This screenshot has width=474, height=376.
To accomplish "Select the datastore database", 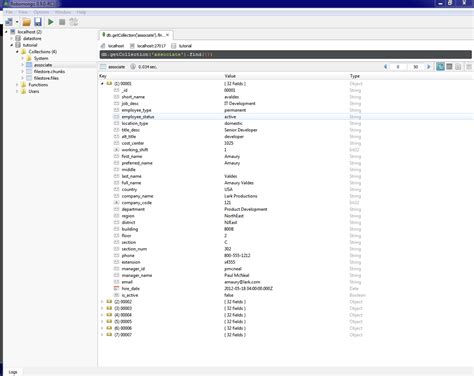I will (x=32, y=38).
